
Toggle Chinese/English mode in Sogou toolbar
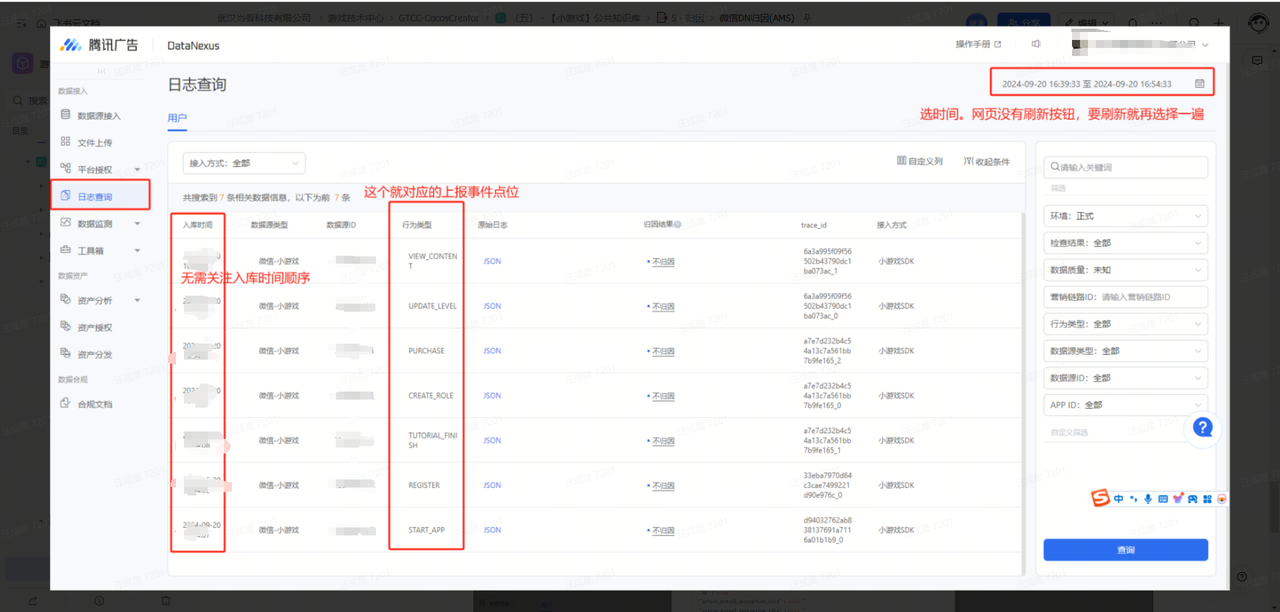pos(1119,498)
